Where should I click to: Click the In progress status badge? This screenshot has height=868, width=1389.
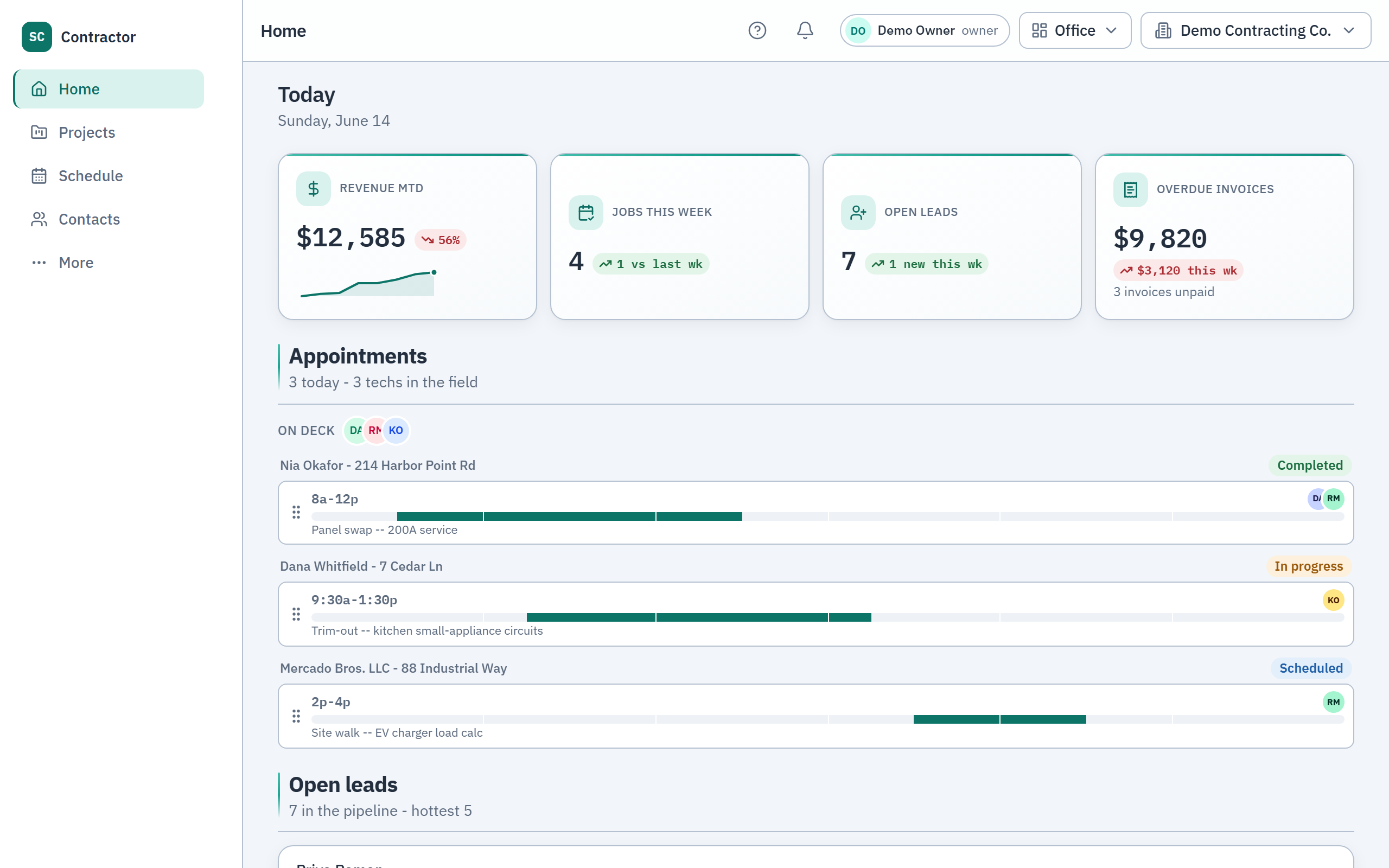click(x=1308, y=566)
